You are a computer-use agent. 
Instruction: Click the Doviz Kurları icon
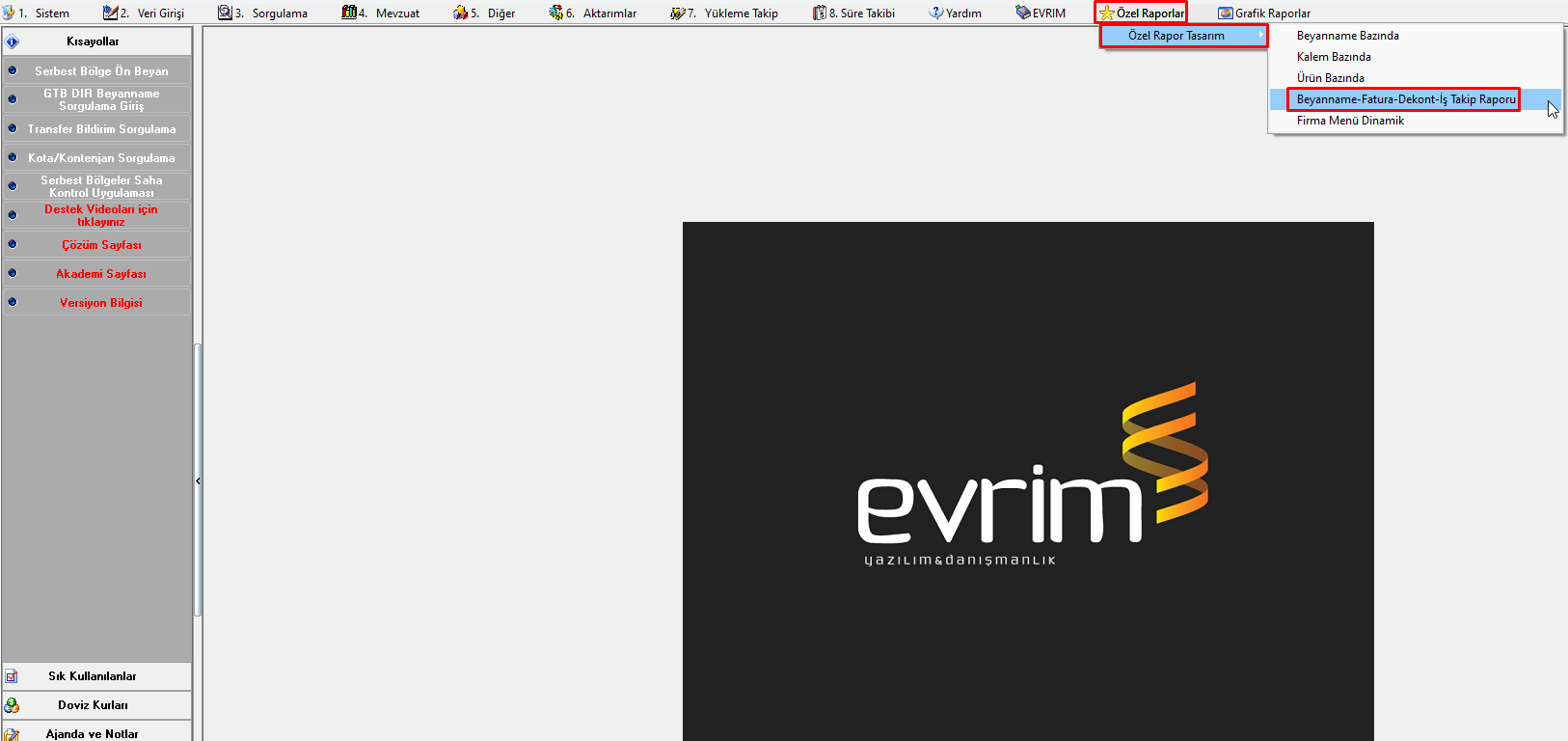coord(12,705)
